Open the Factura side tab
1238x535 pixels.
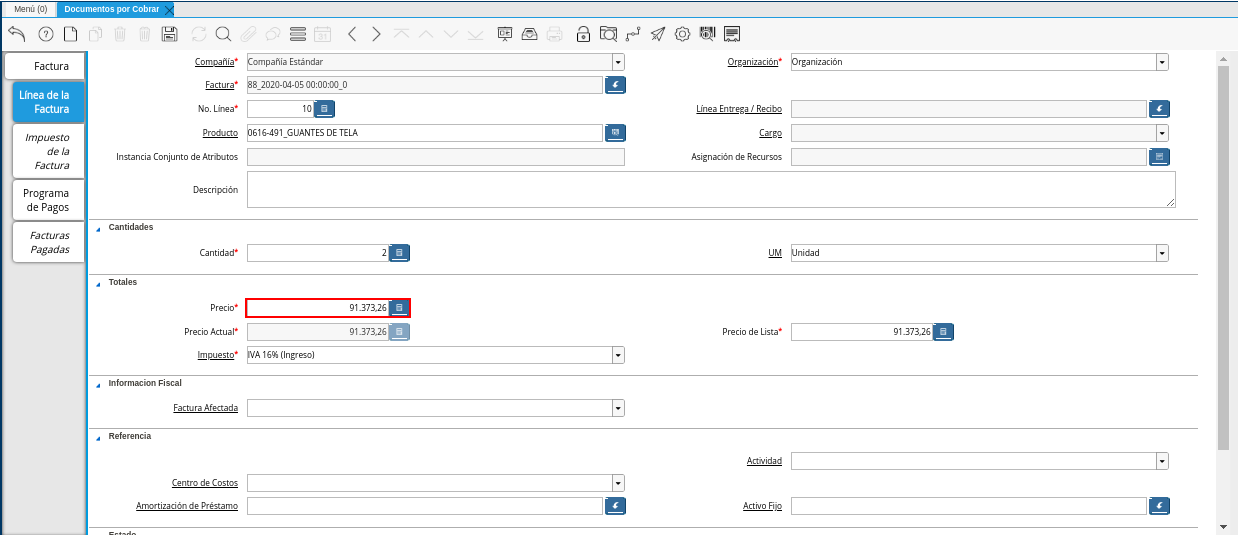click(45, 67)
